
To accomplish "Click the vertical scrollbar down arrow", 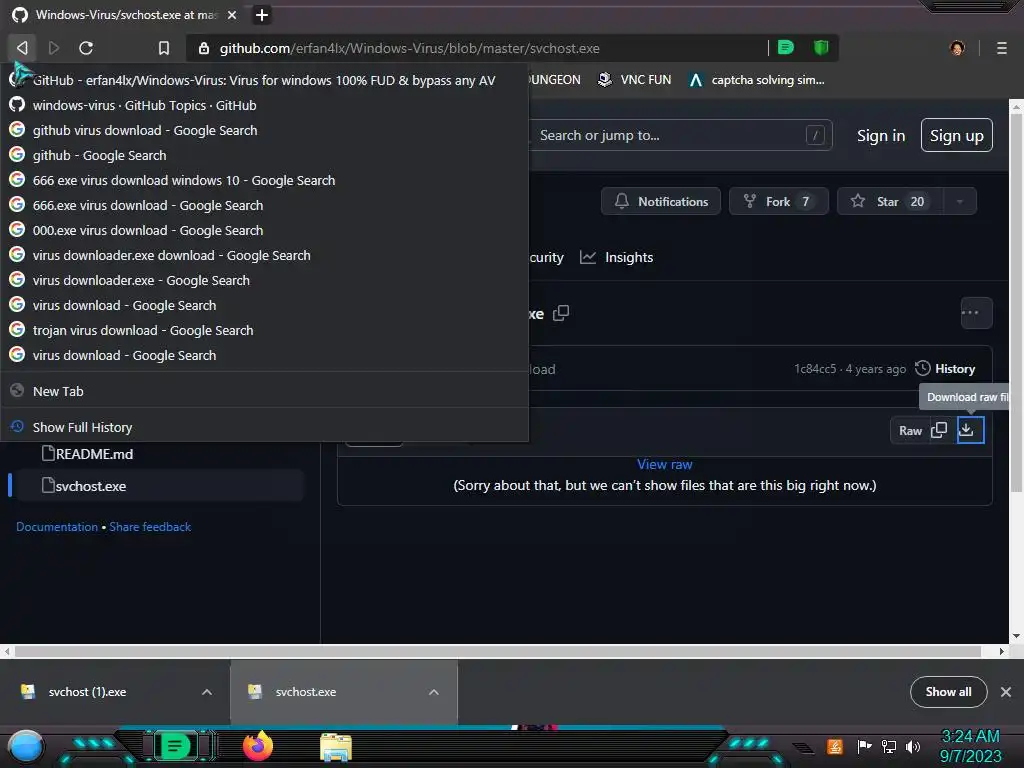I will [x=1016, y=636].
